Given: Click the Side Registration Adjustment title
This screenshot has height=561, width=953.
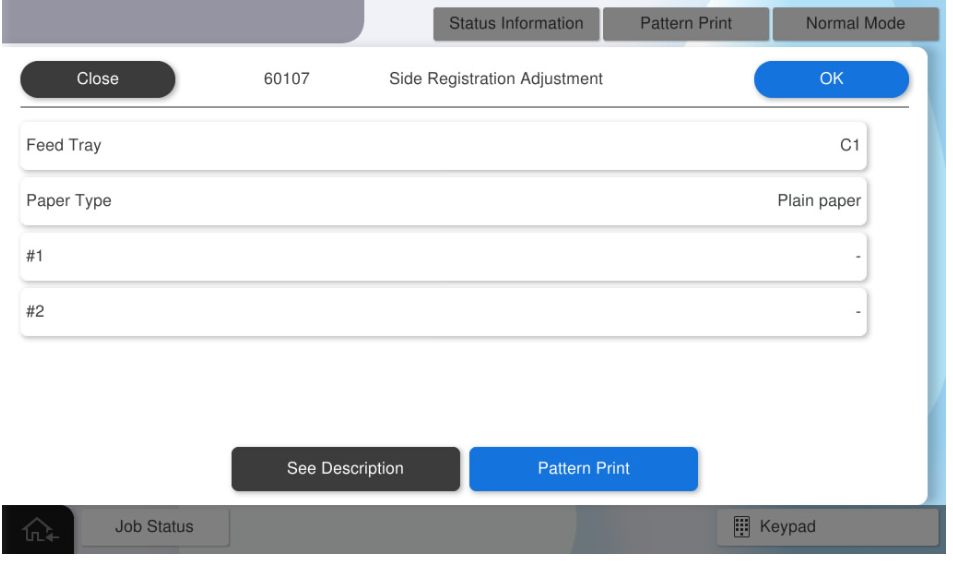Looking at the screenshot, I should tap(496, 79).
